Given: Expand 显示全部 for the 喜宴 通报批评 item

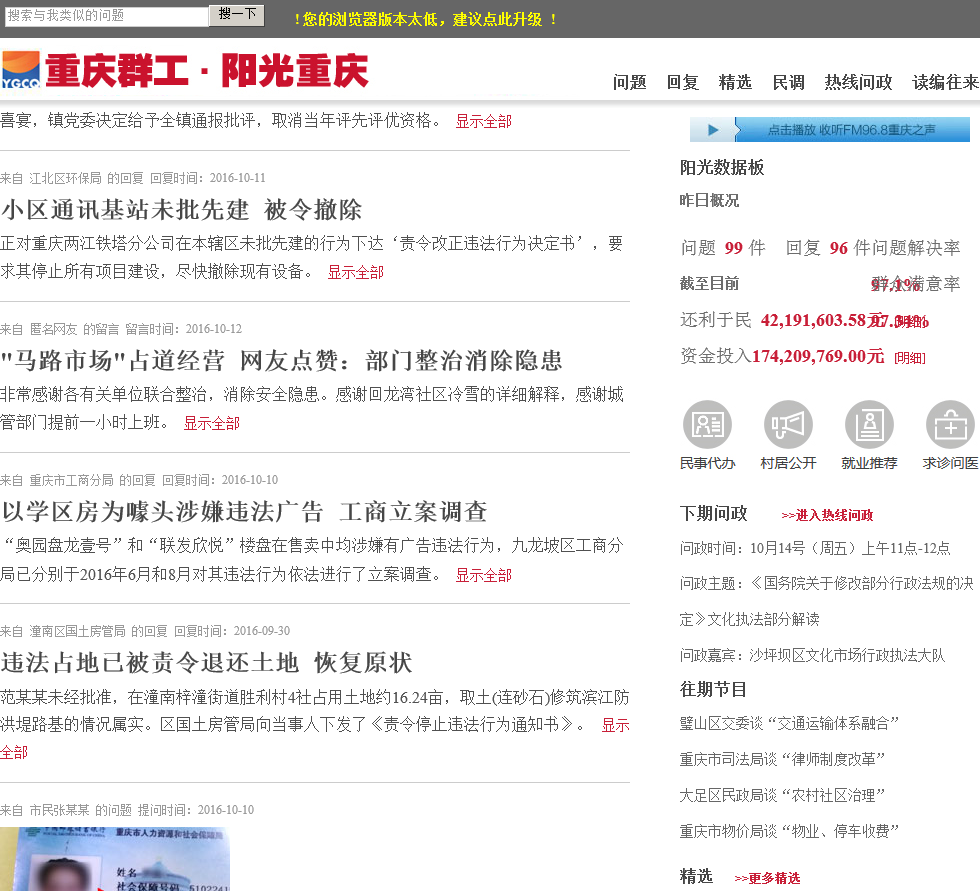Looking at the screenshot, I should click(483, 121).
